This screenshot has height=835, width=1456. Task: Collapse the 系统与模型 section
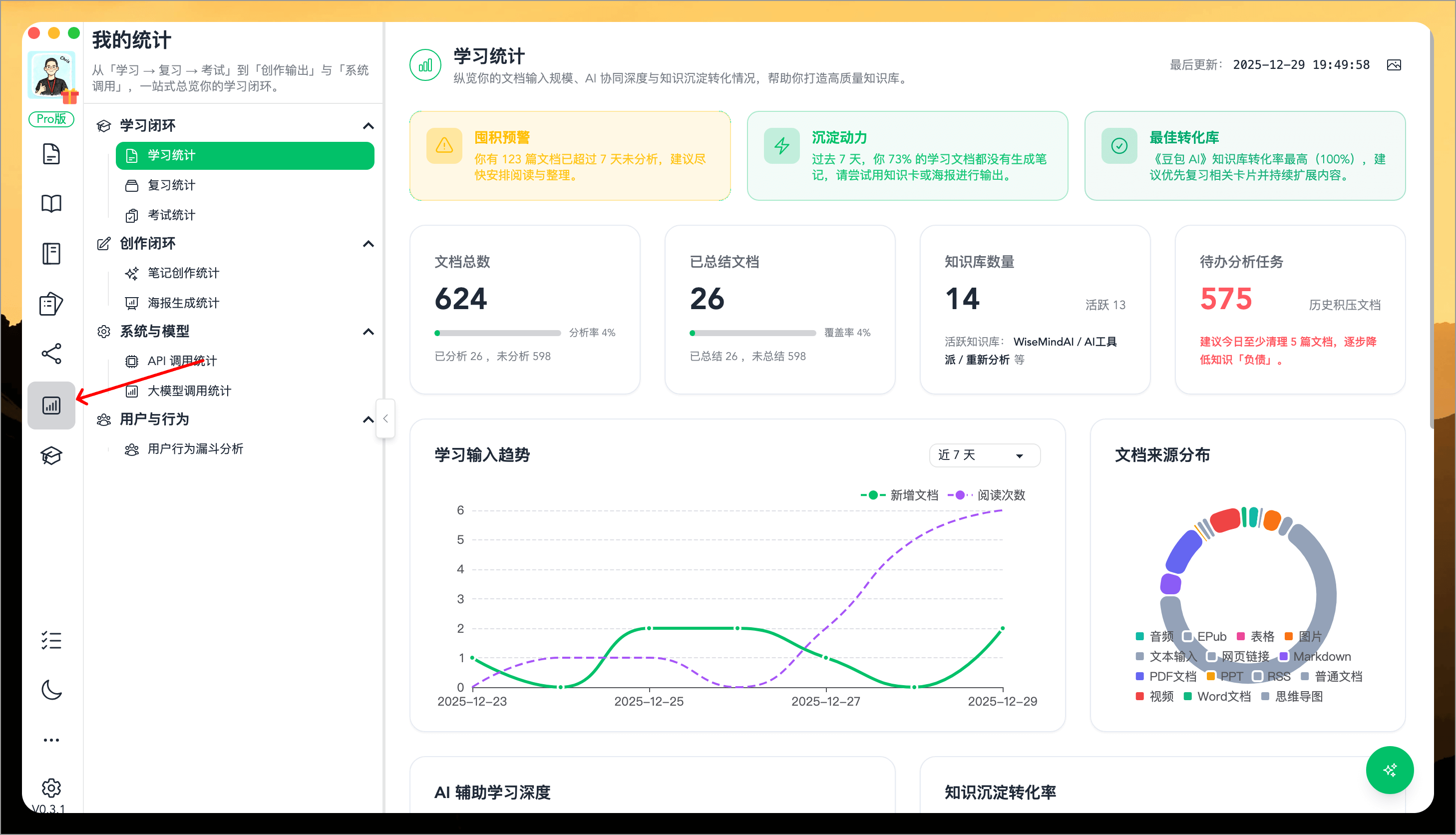tap(368, 332)
